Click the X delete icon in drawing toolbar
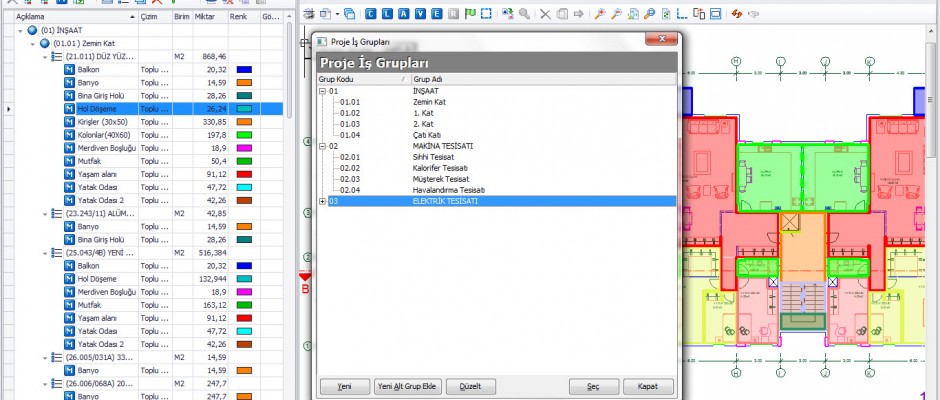The width and height of the screenshot is (940, 400). click(x=544, y=14)
